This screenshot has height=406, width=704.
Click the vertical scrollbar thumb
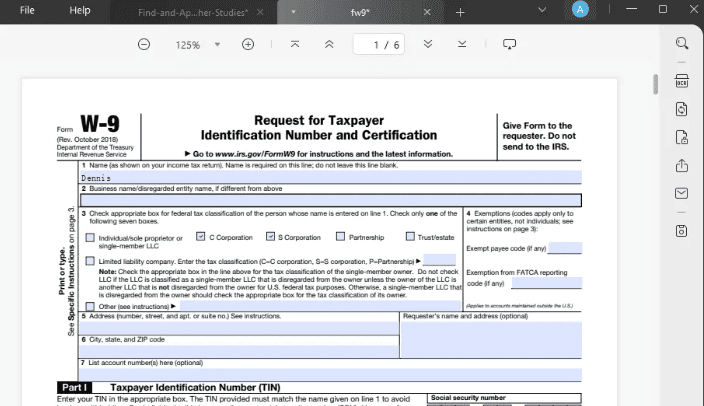pyautogui.click(x=656, y=84)
